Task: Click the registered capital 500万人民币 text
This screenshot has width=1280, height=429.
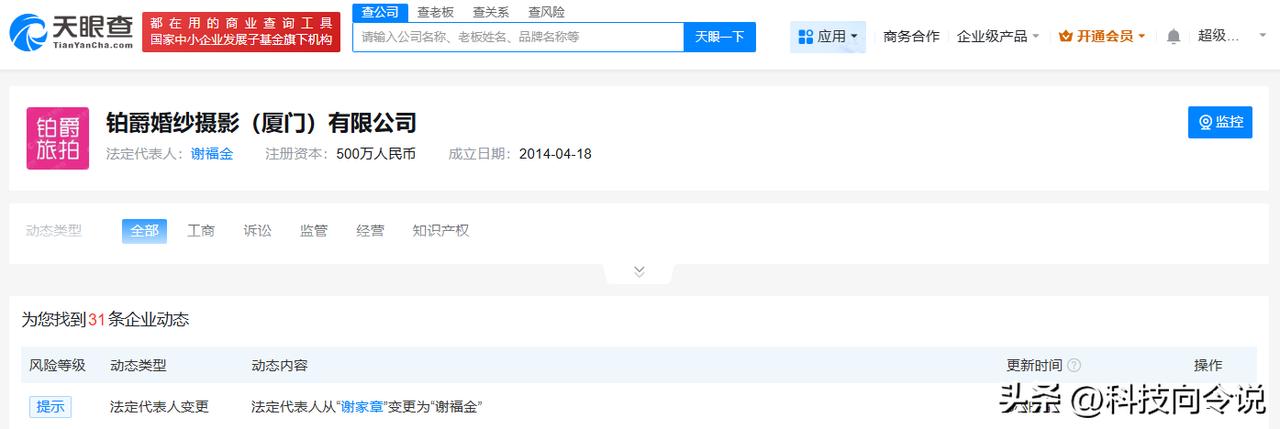Action: point(376,154)
